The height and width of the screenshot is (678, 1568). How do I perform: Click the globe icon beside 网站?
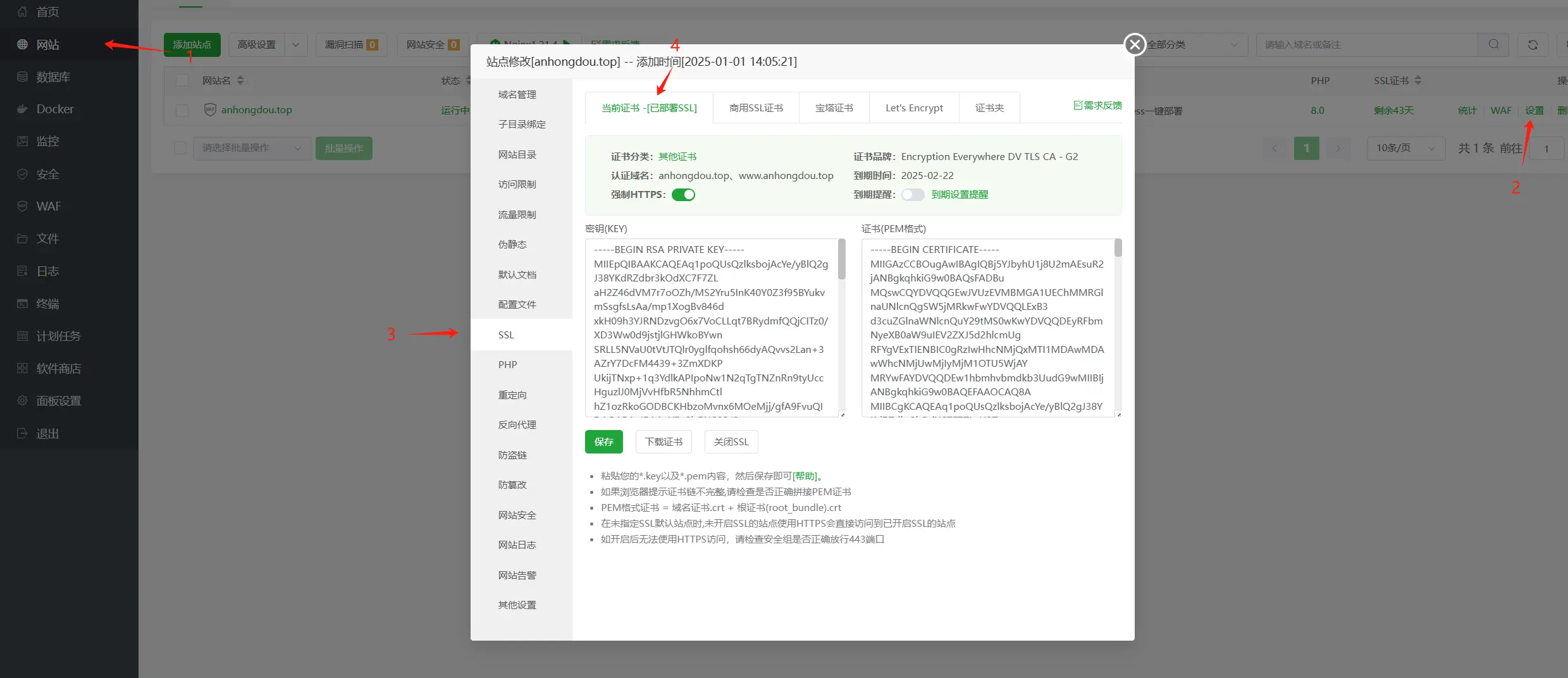click(x=22, y=44)
